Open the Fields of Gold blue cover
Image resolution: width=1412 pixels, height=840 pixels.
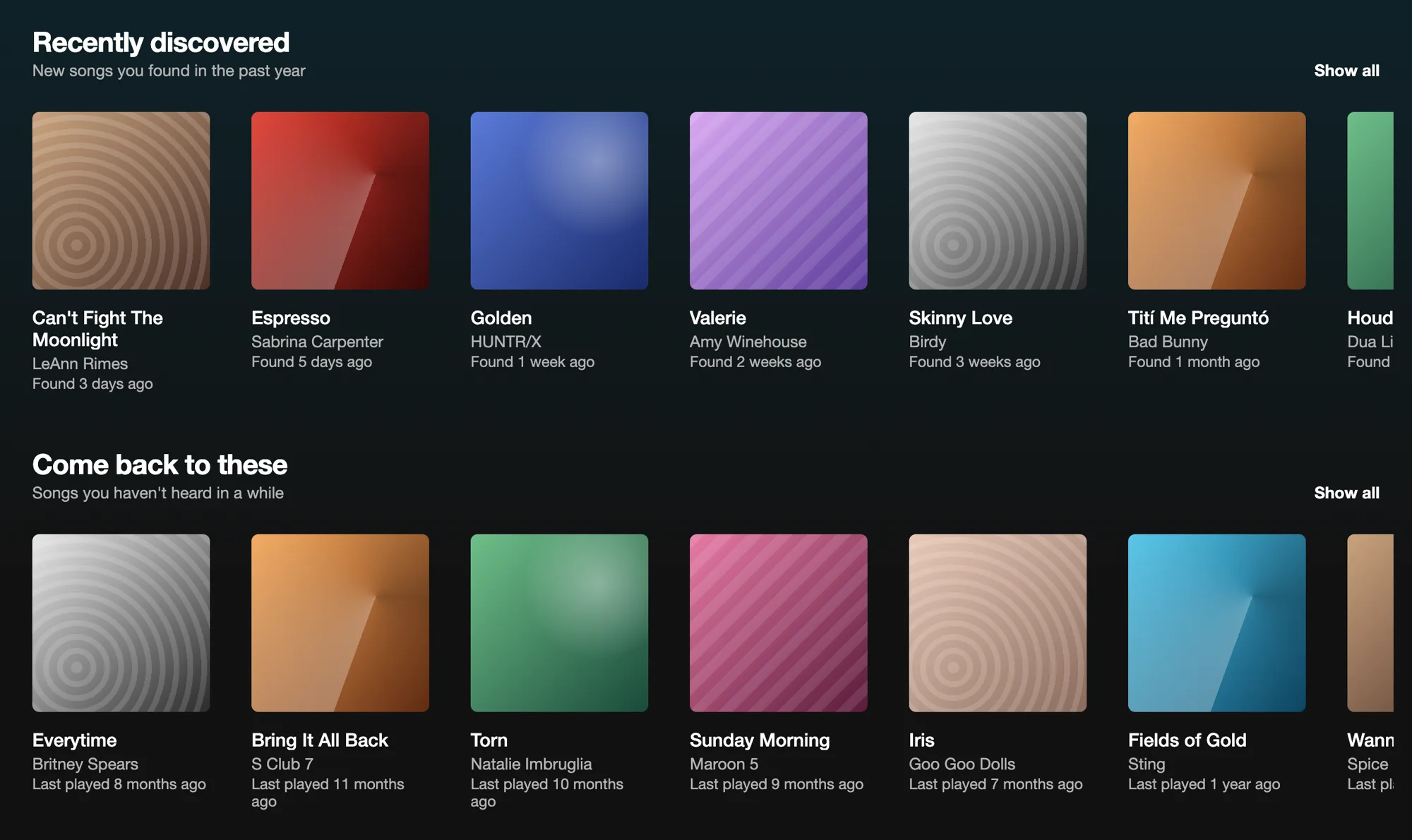point(1216,623)
